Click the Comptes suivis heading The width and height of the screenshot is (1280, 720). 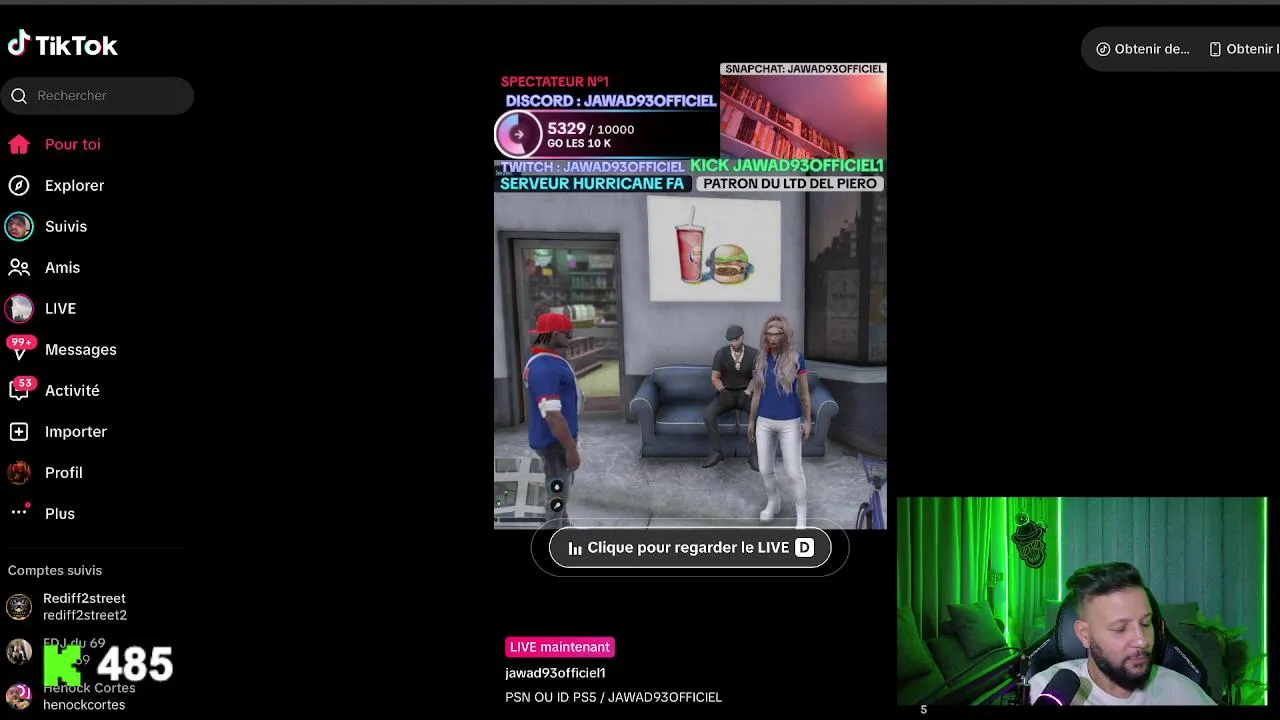pyautogui.click(x=55, y=570)
